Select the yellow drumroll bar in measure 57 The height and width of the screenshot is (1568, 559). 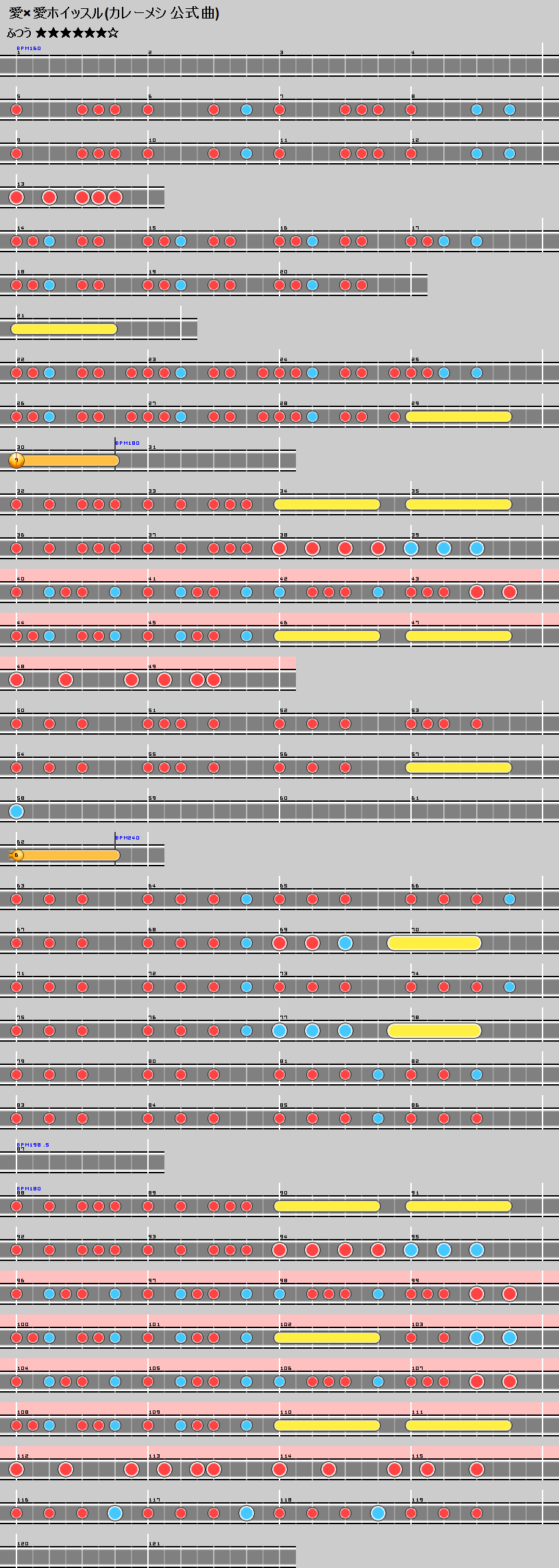tap(459, 768)
